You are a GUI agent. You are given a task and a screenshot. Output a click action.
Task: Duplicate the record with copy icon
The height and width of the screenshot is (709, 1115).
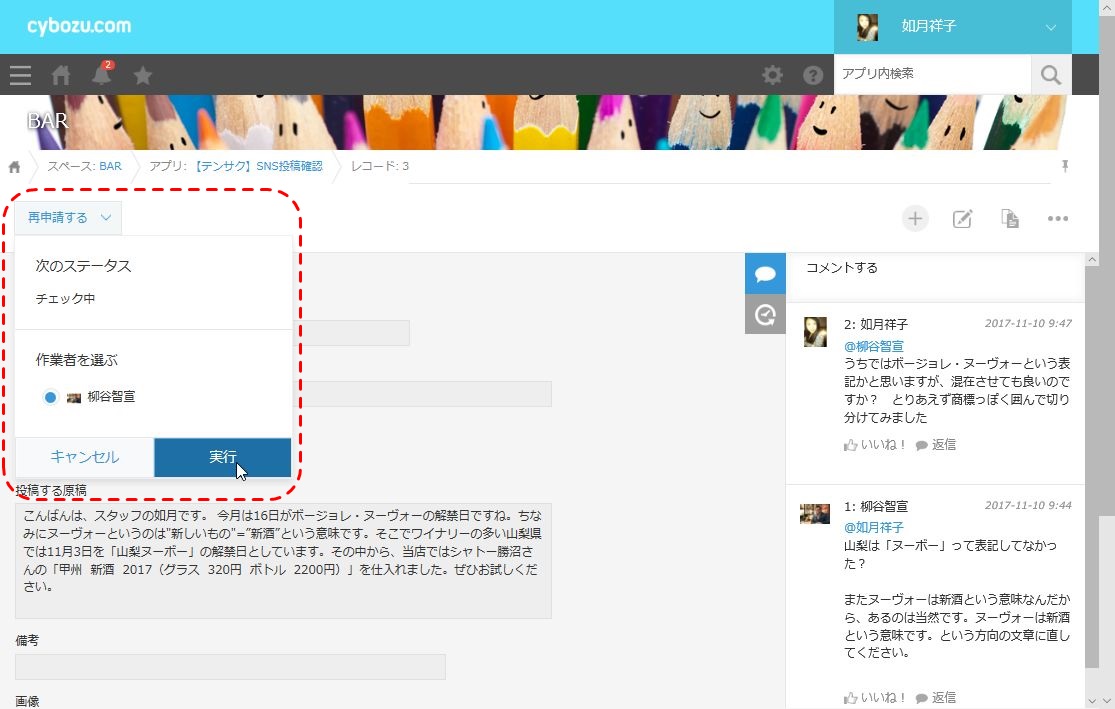(x=1010, y=218)
